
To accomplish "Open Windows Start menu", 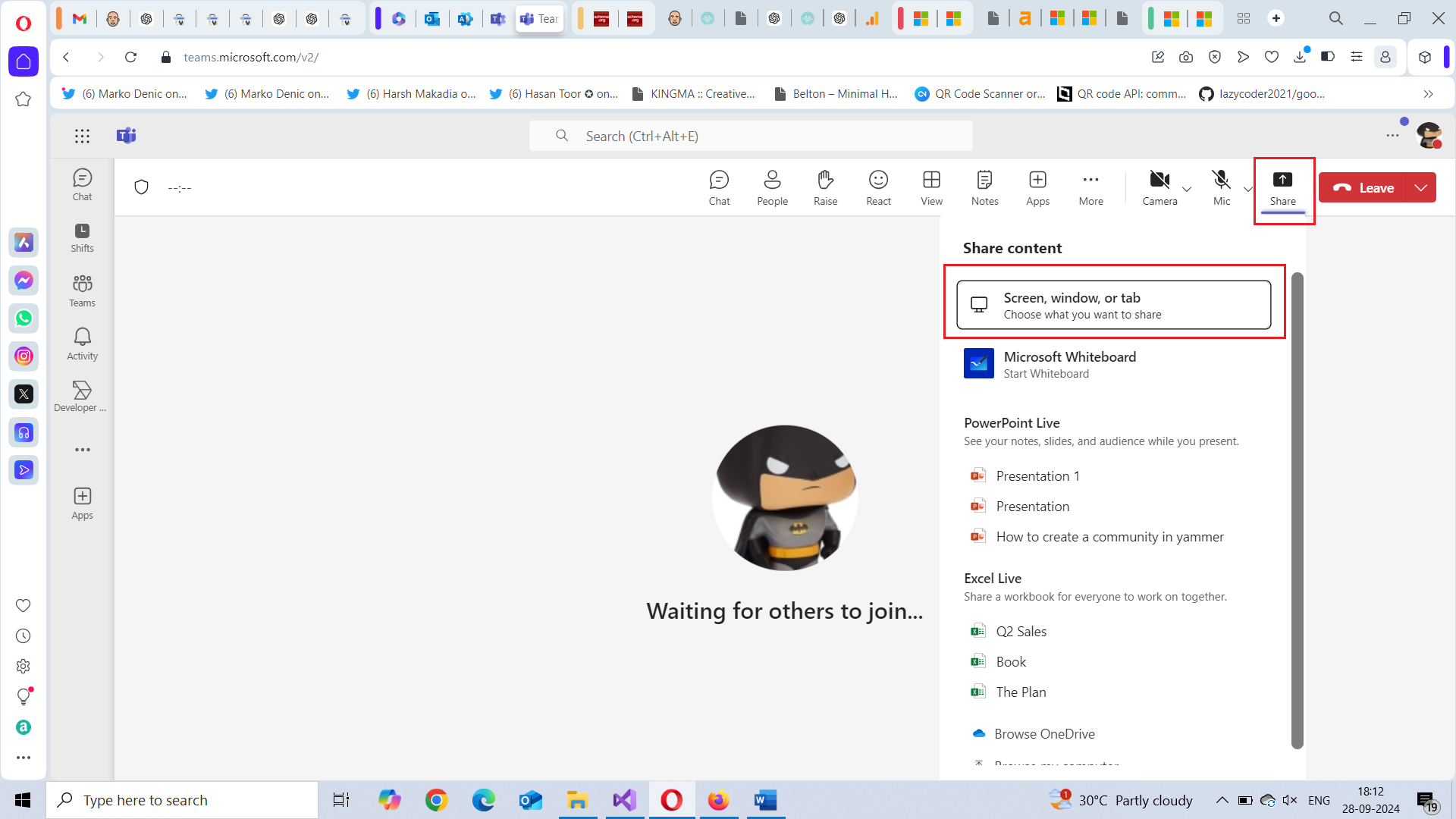I will click(23, 800).
